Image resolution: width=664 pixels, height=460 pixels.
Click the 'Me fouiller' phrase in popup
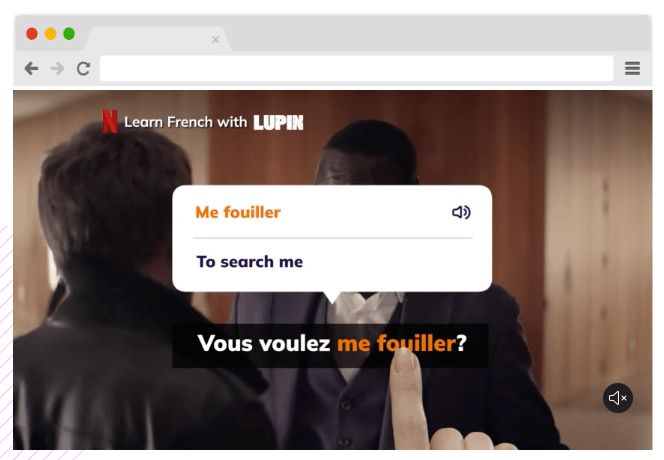click(x=238, y=212)
